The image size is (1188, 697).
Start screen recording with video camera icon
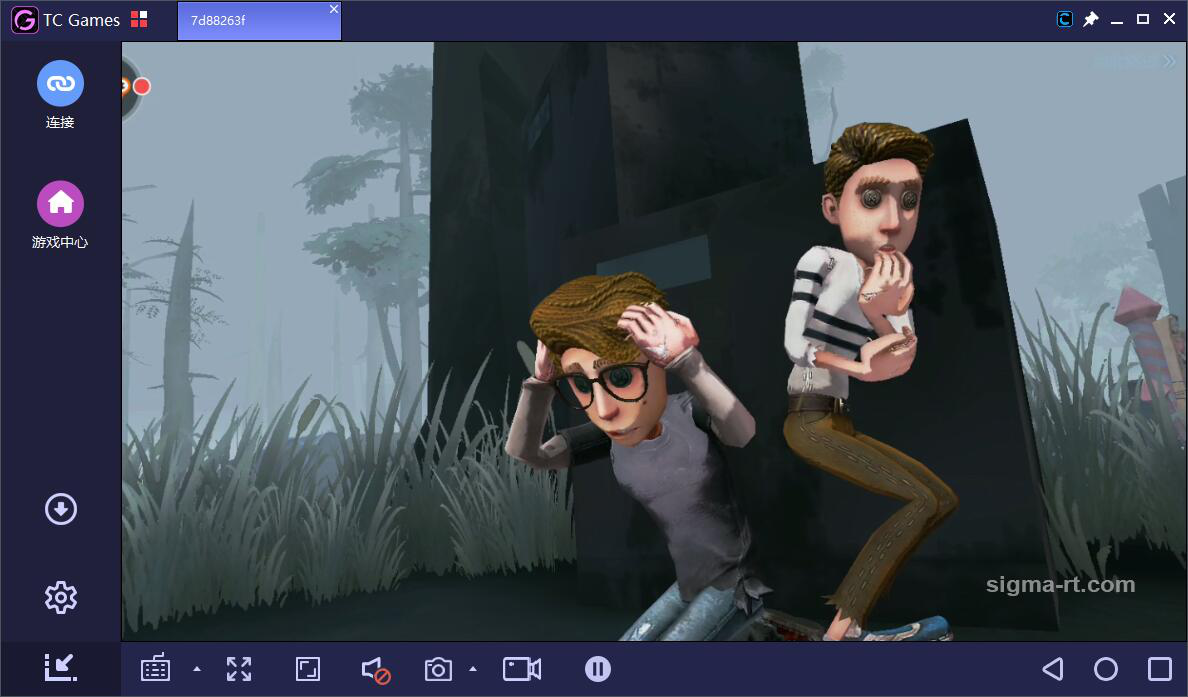522,669
